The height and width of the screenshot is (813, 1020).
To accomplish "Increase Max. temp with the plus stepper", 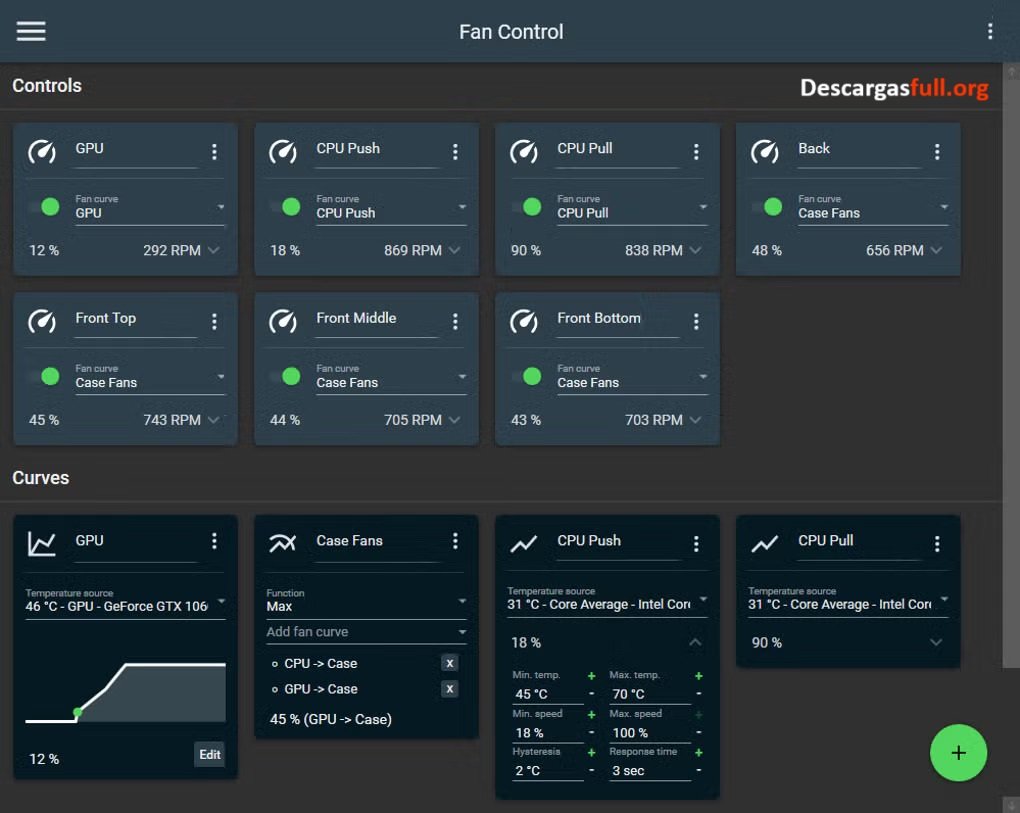I will coord(698,673).
